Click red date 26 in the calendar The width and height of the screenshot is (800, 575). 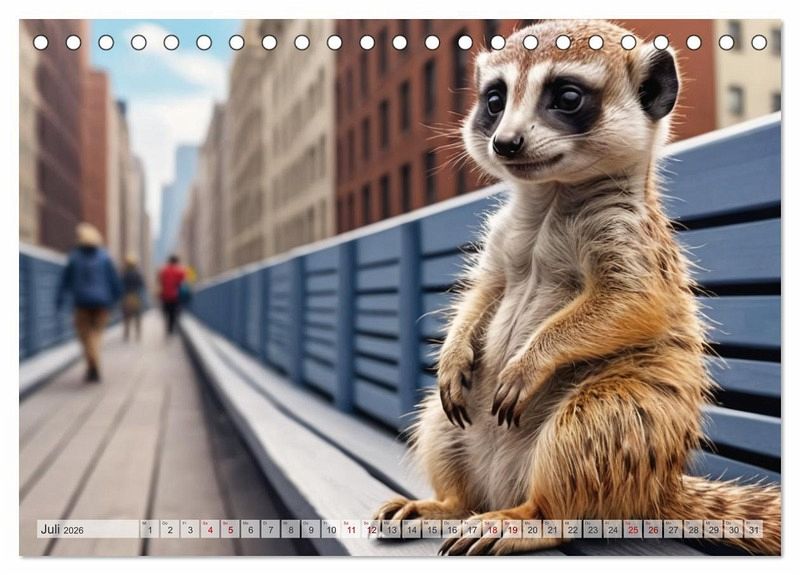click(653, 530)
